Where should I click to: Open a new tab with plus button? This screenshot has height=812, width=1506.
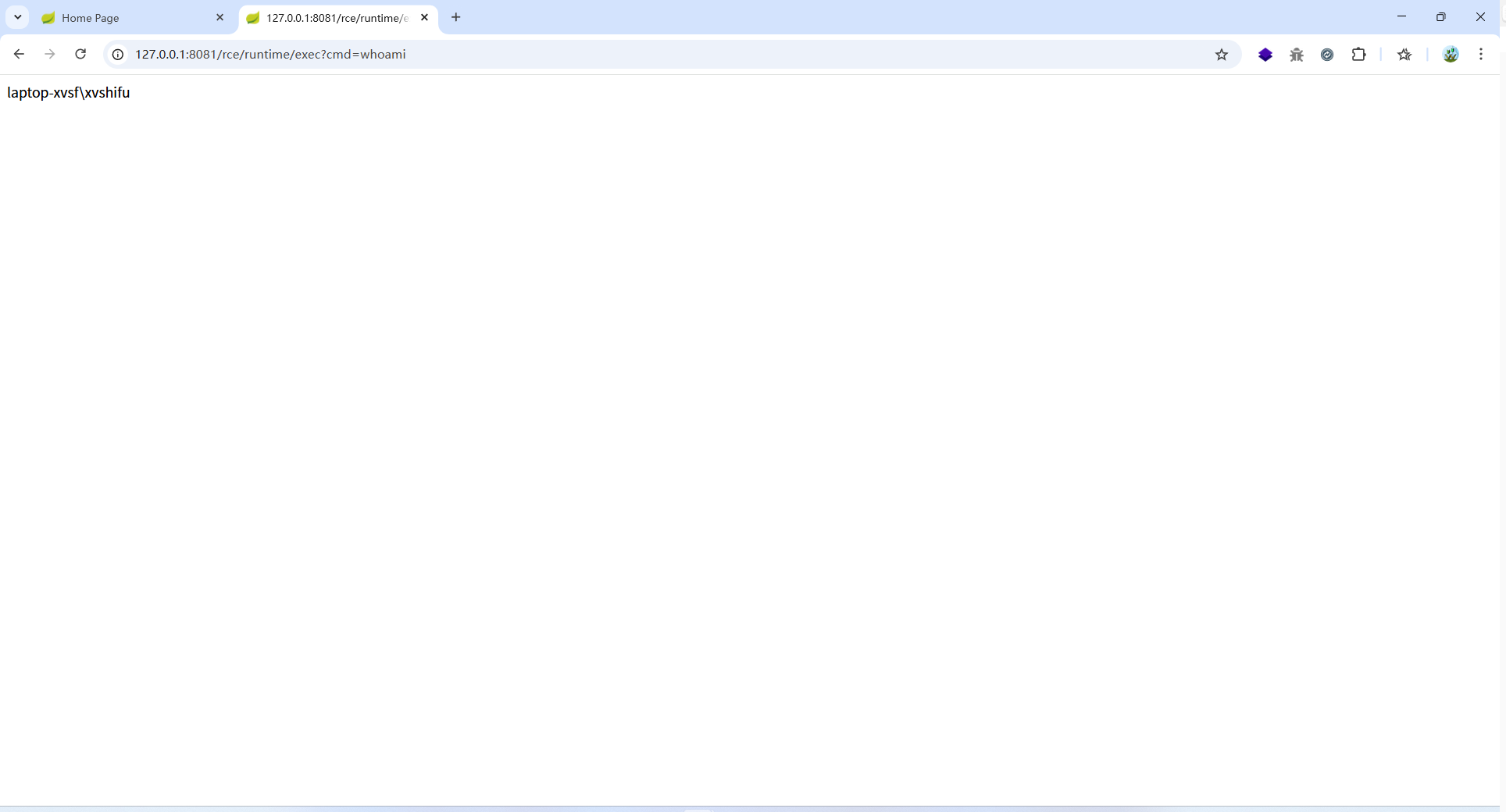(456, 17)
